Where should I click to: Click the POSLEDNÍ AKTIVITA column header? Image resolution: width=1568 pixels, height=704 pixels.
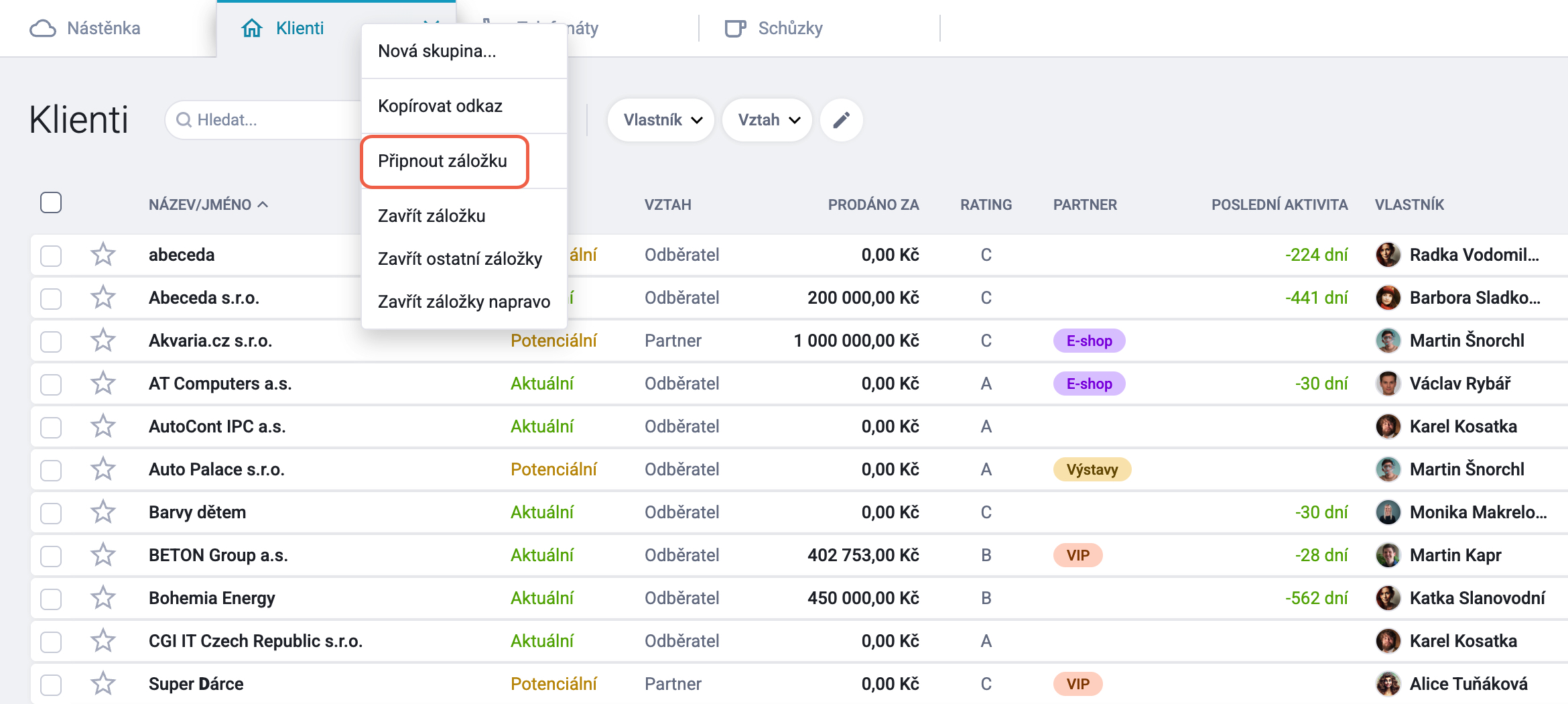[1279, 204]
